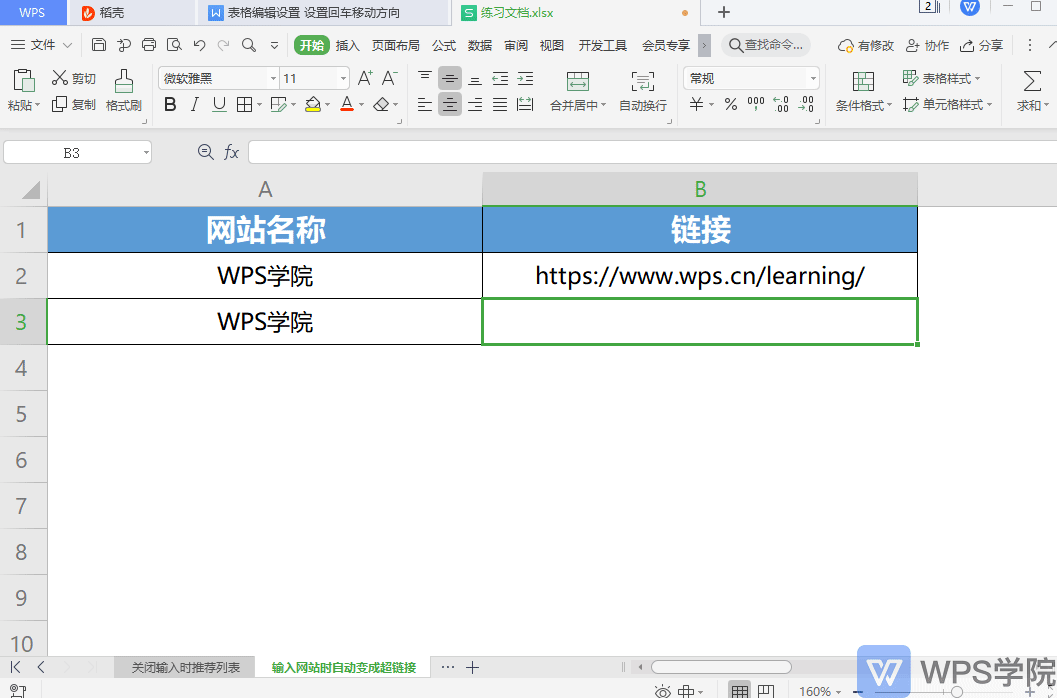Apply fill color bucket

tap(312, 105)
